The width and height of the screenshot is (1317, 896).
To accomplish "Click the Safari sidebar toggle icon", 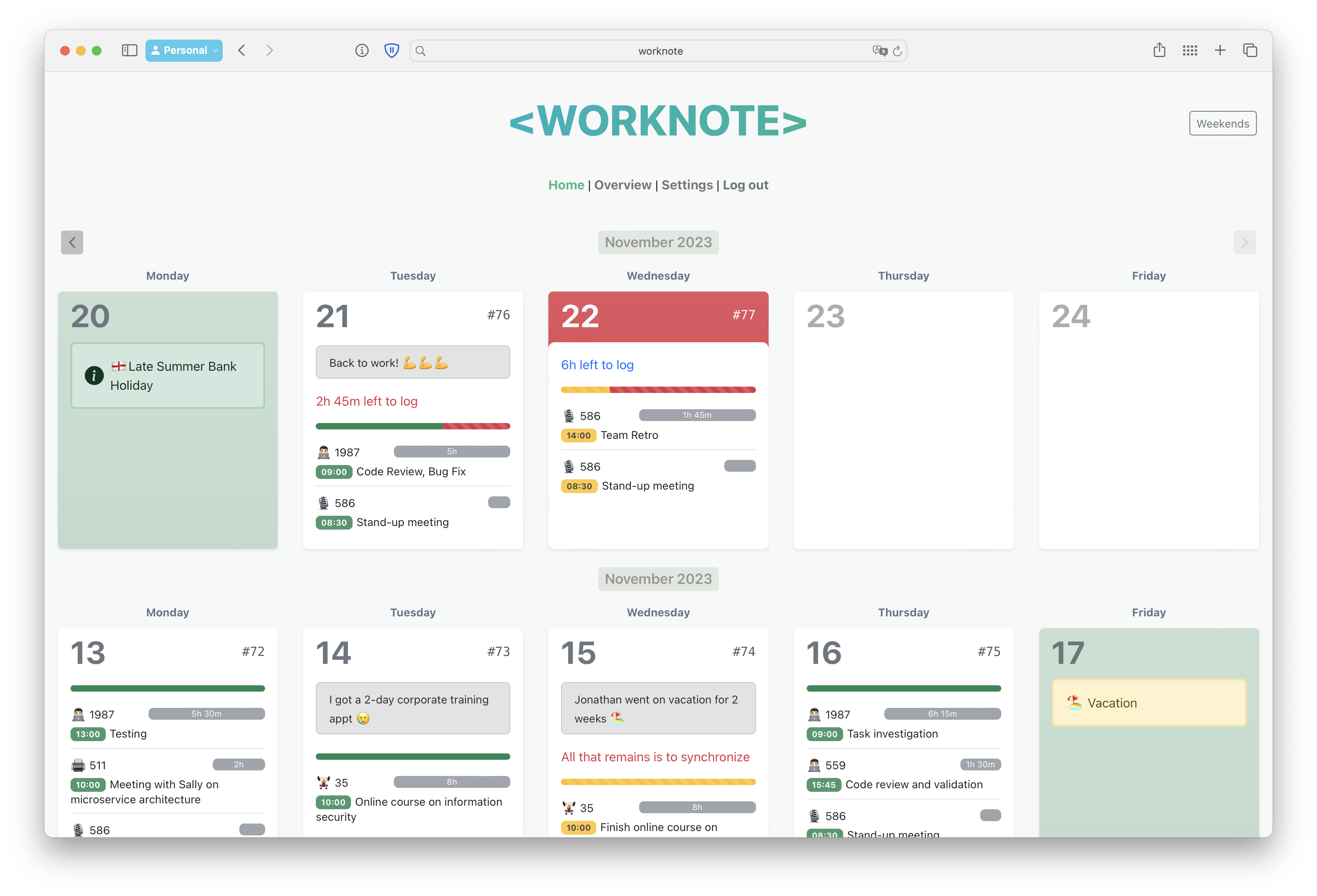I will point(129,50).
